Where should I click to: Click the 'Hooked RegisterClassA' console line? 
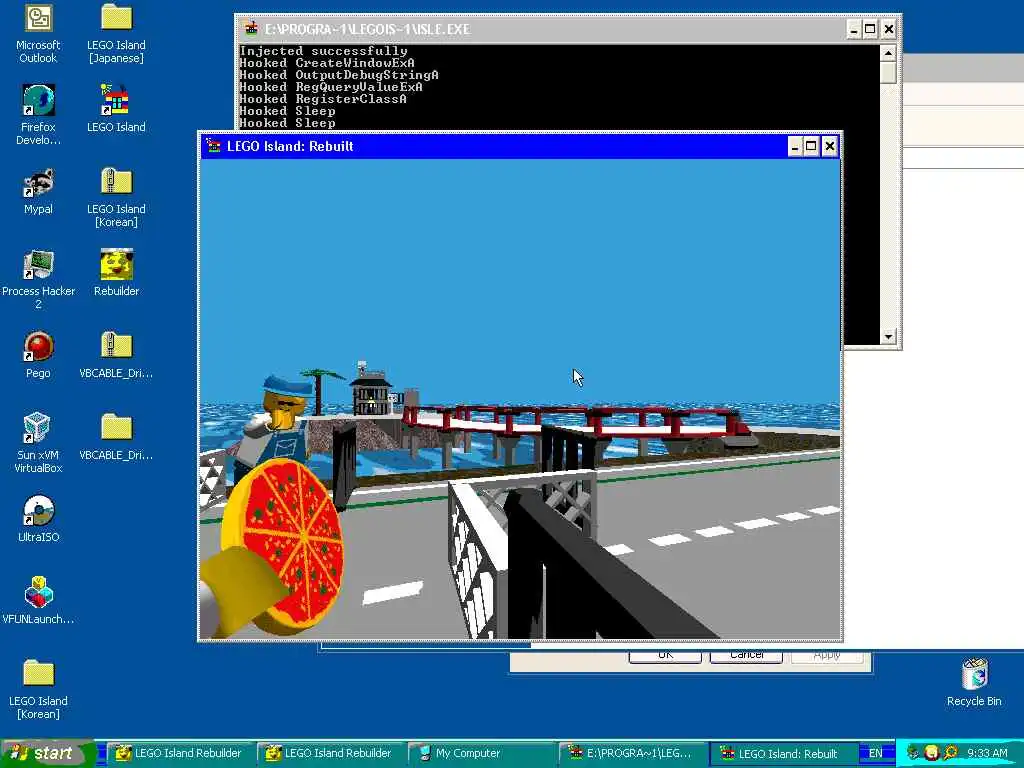tap(323, 99)
